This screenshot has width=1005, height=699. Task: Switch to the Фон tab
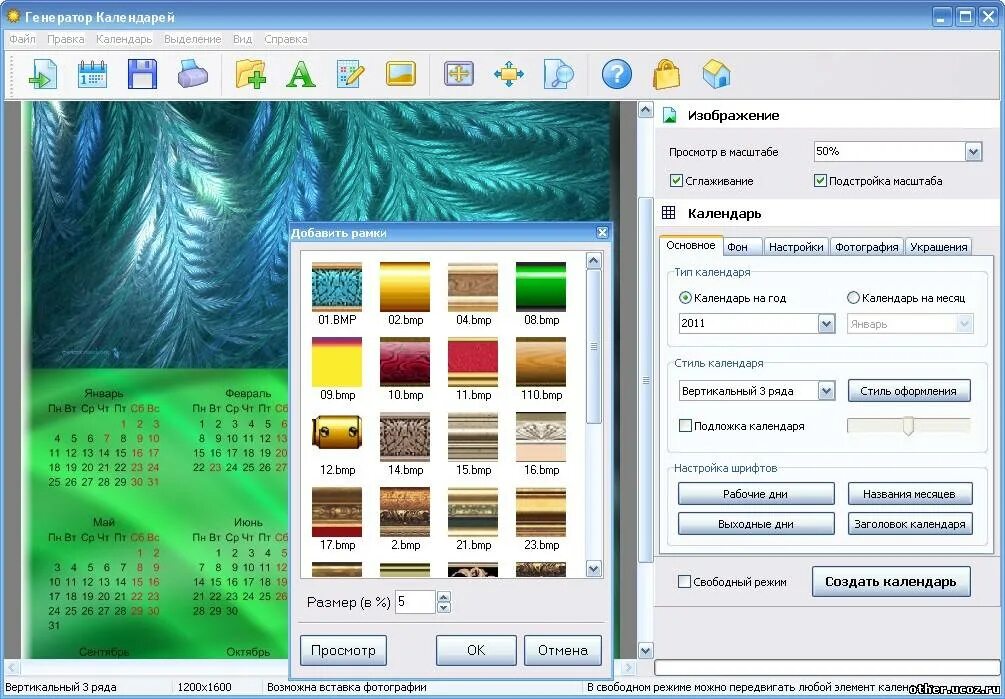(x=743, y=247)
